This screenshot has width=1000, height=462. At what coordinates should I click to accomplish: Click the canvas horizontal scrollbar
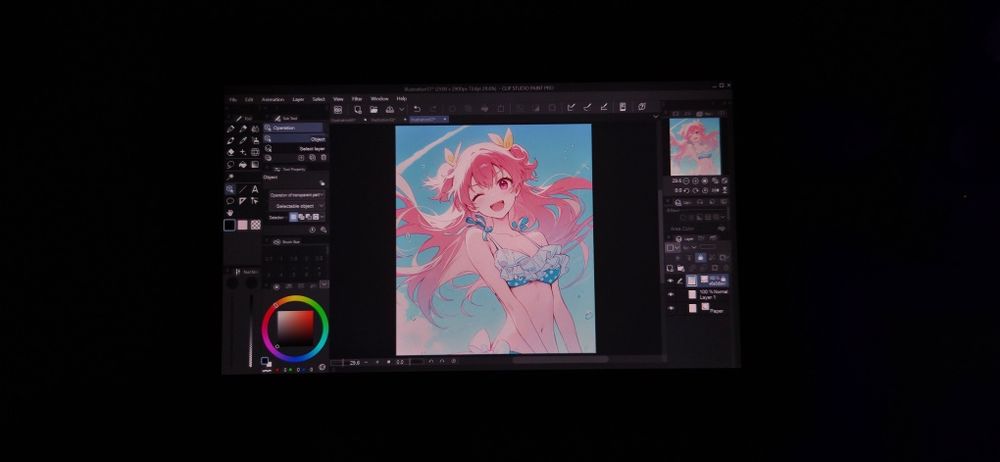(560, 360)
